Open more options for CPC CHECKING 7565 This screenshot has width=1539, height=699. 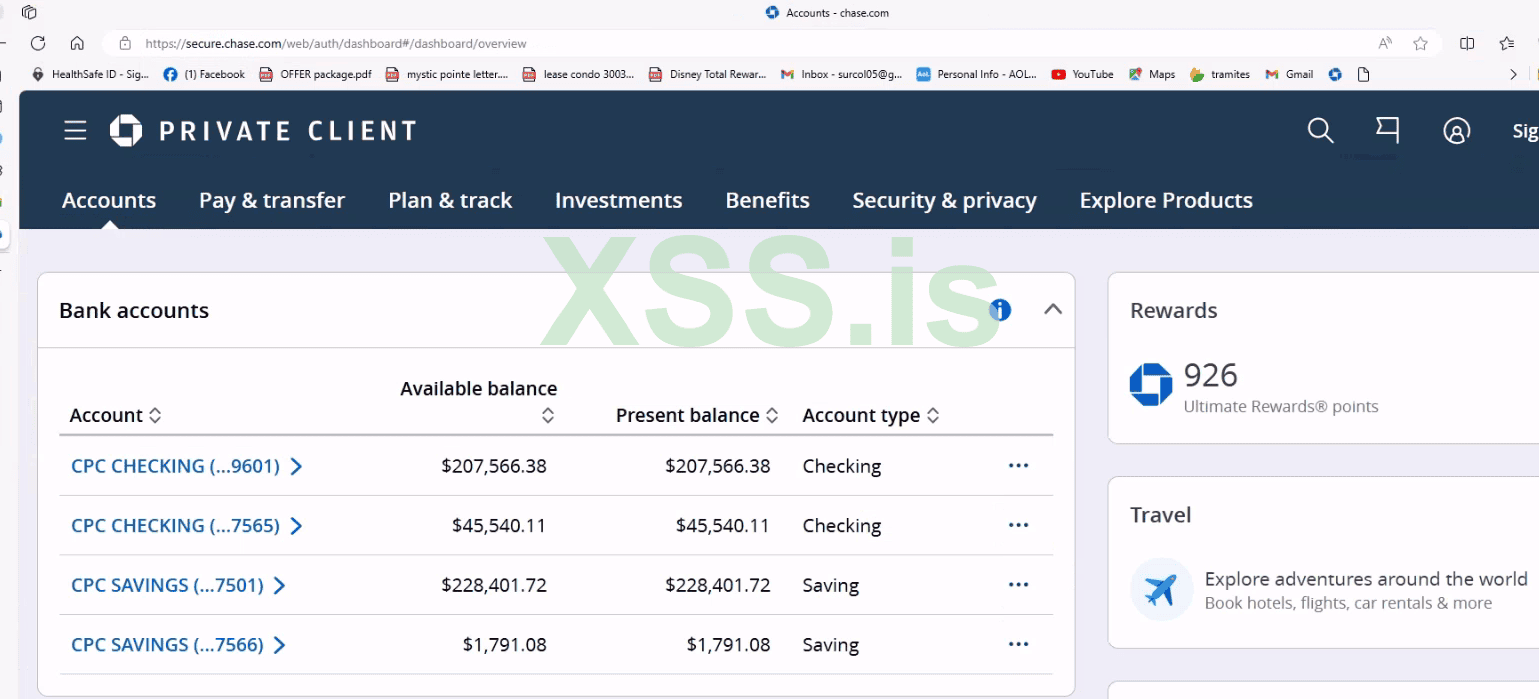pyautogui.click(x=1018, y=526)
